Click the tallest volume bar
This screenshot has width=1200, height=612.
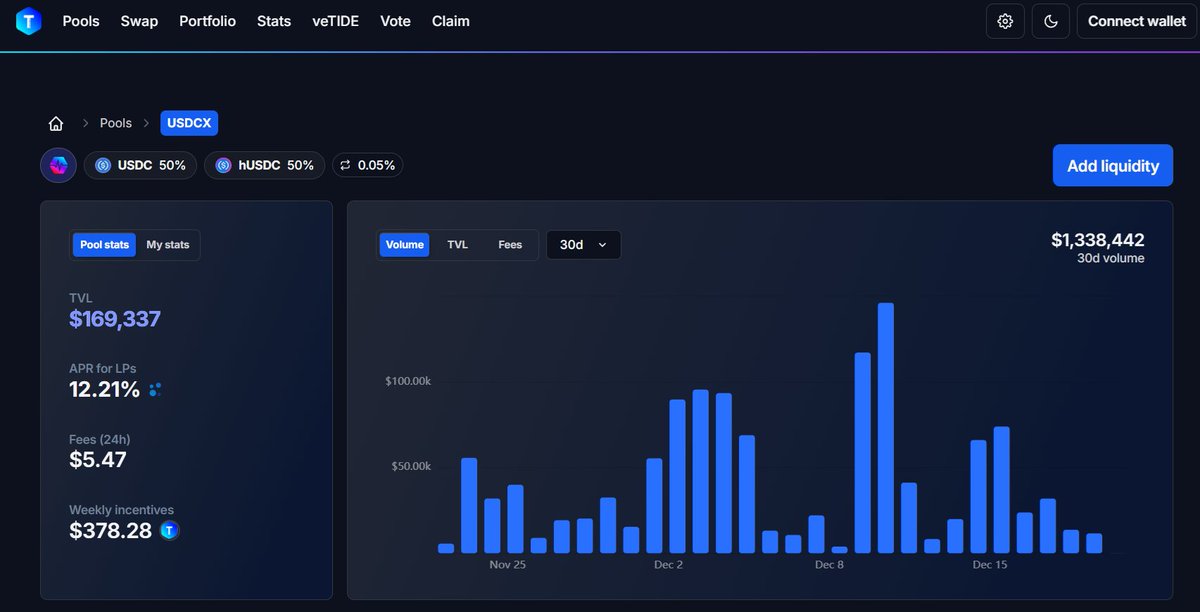tap(885, 428)
